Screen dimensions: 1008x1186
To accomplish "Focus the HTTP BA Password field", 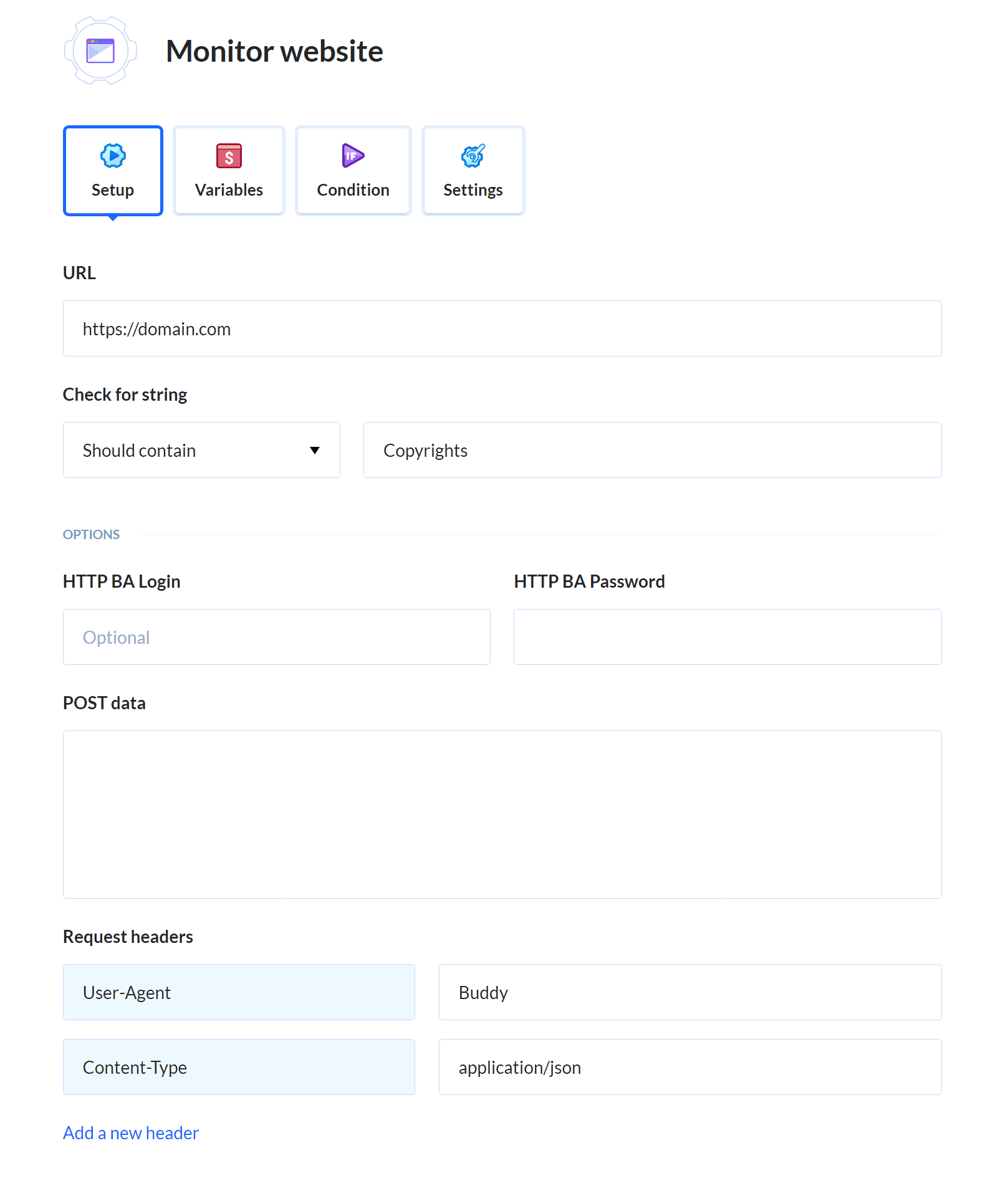I will (727, 637).
